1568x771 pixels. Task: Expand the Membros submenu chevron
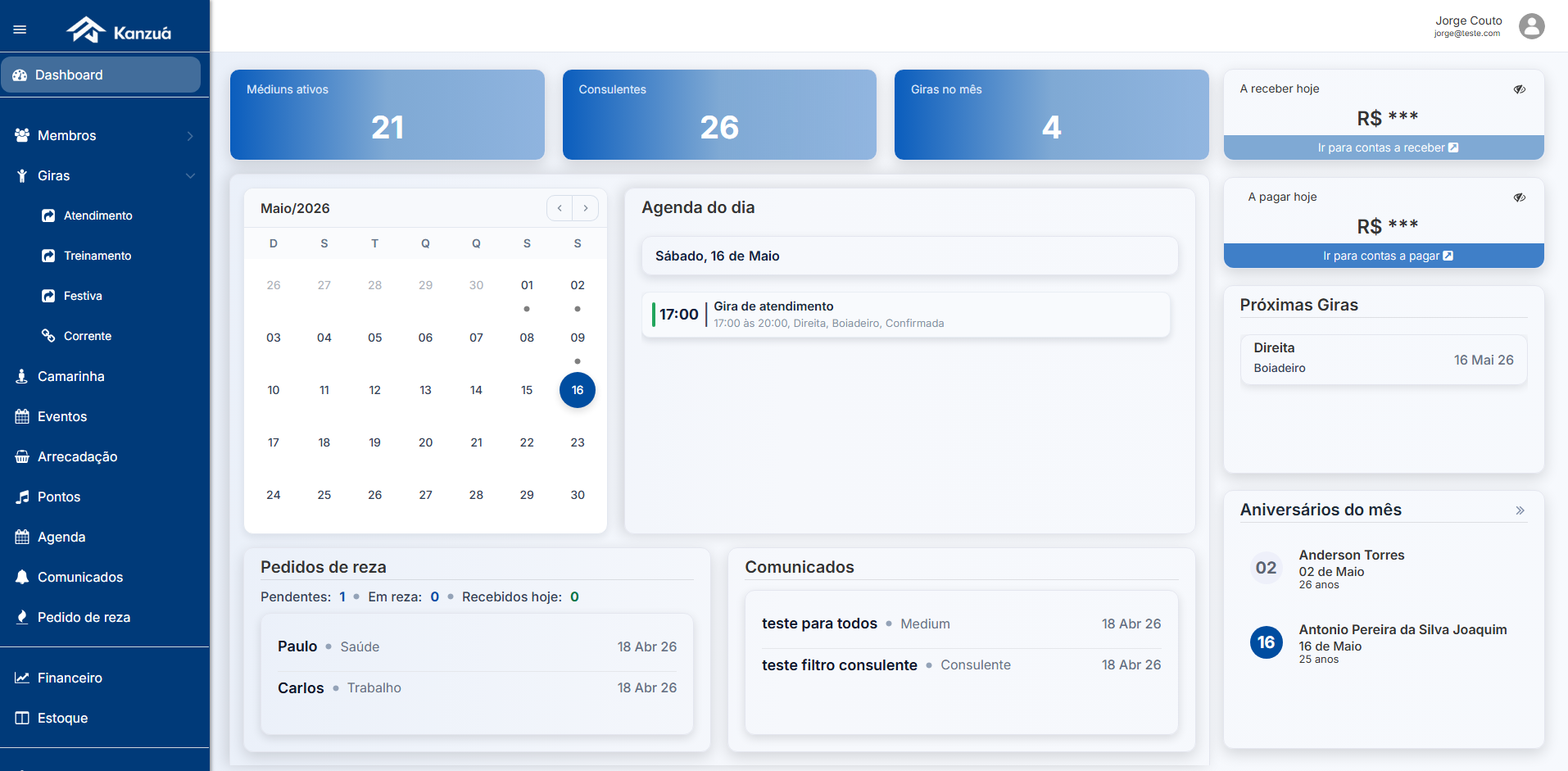[x=190, y=136]
